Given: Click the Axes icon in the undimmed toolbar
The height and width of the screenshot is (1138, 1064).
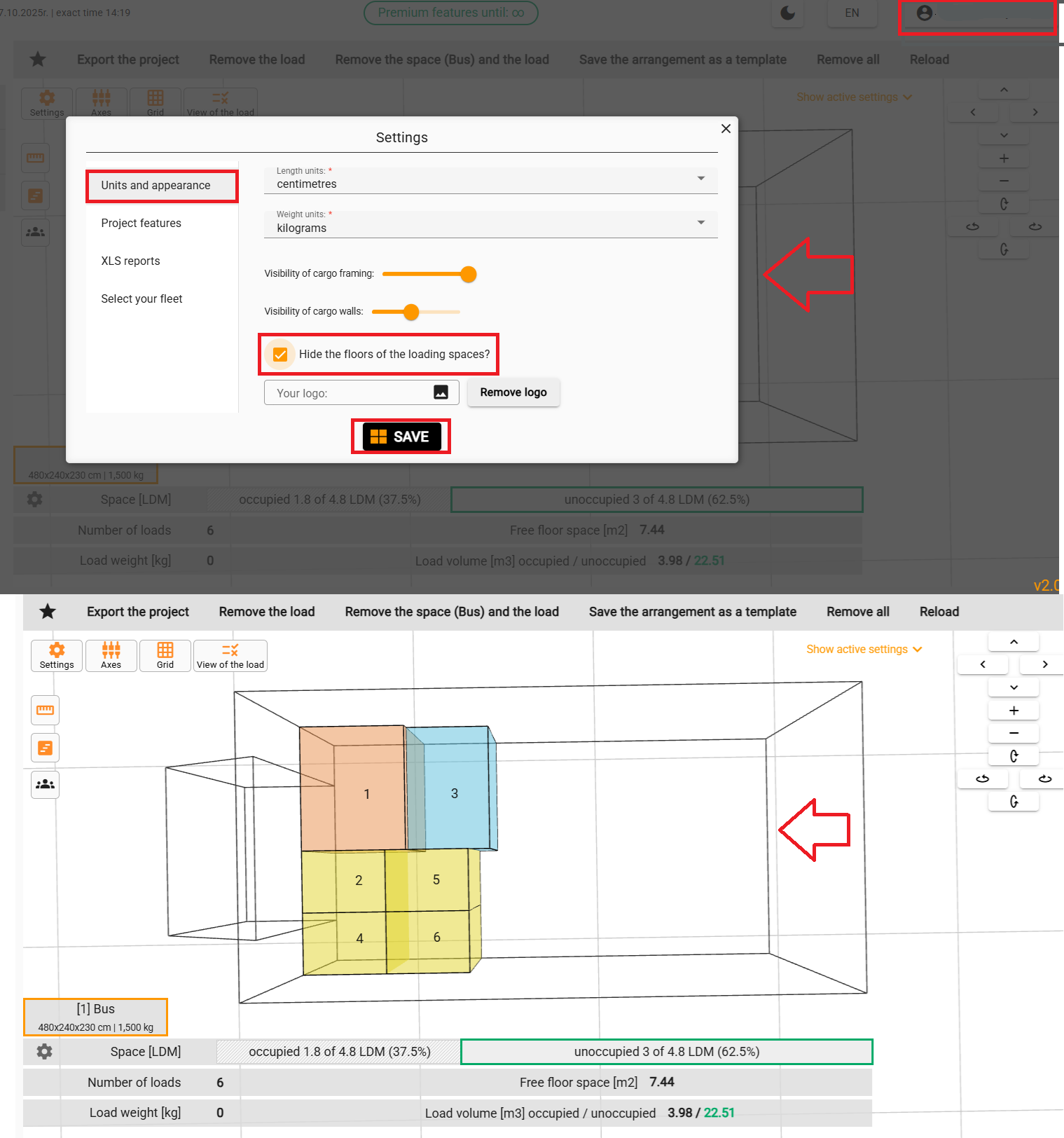Looking at the screenshot, I should coord(111,656).
